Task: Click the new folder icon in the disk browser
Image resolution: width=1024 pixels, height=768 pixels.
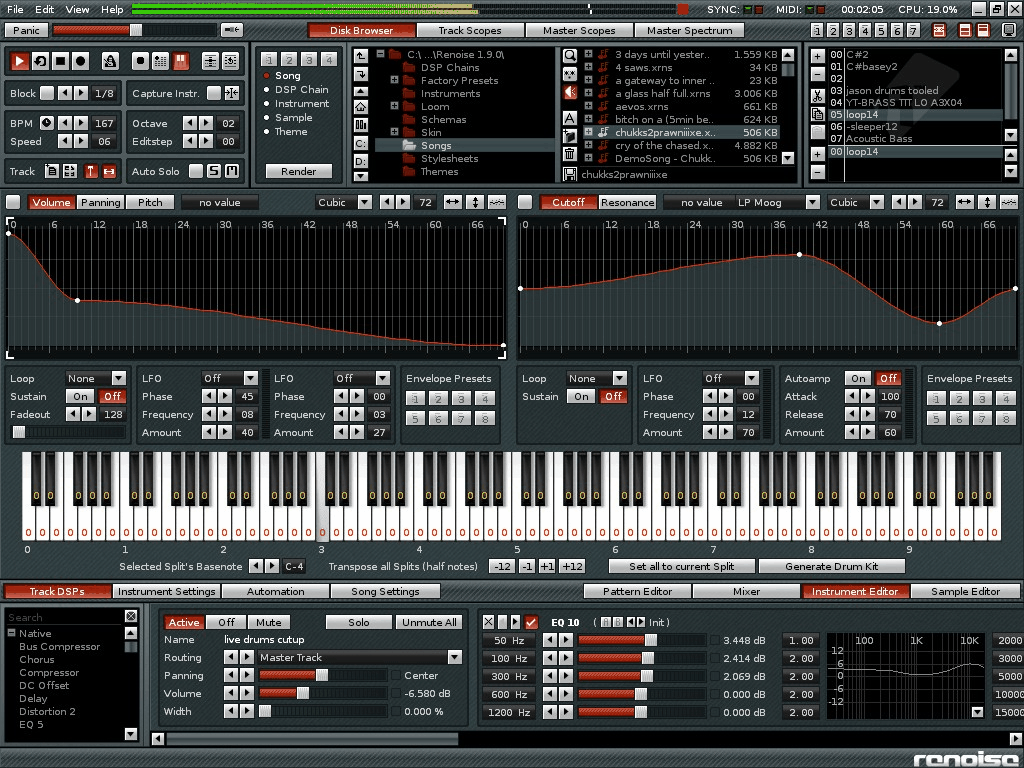Action: (x=569, y=136)
